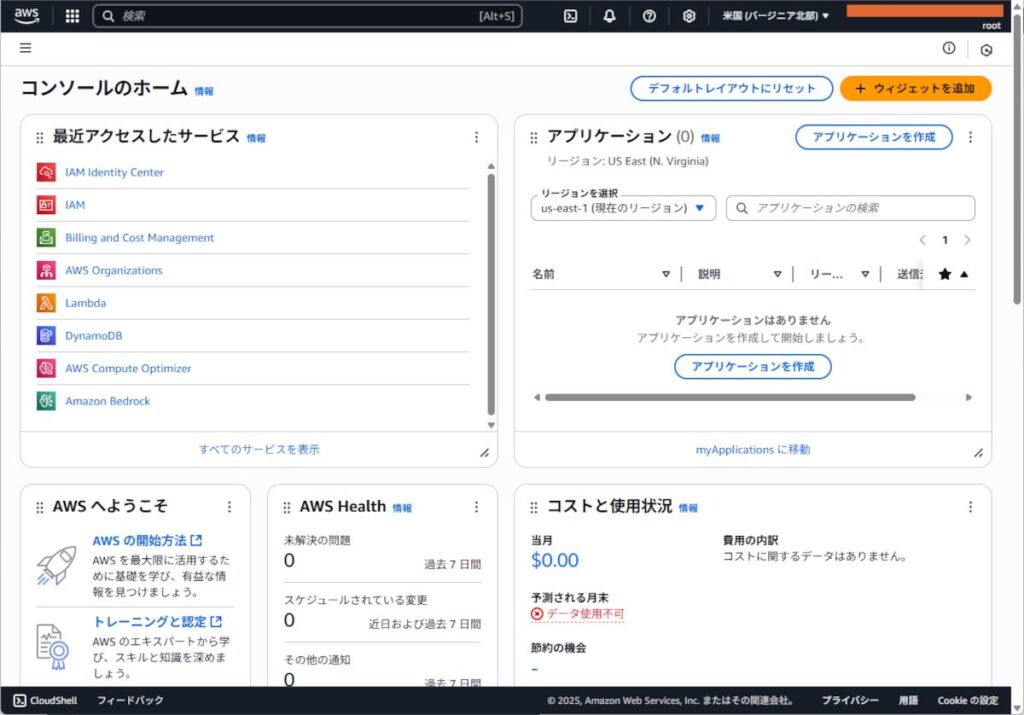Click the recent services list vertical scrollbar

(491, 294)
